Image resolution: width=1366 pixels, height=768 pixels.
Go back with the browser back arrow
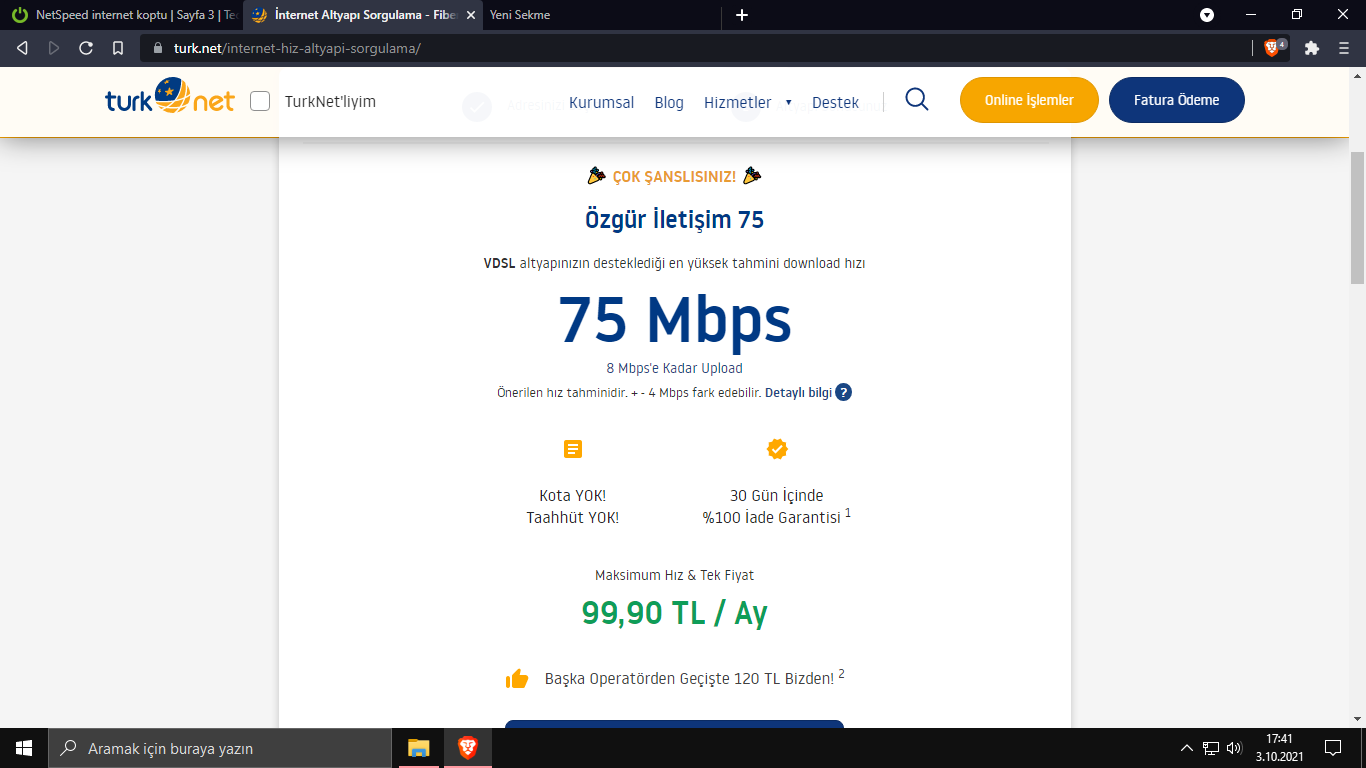pos(23,47)
